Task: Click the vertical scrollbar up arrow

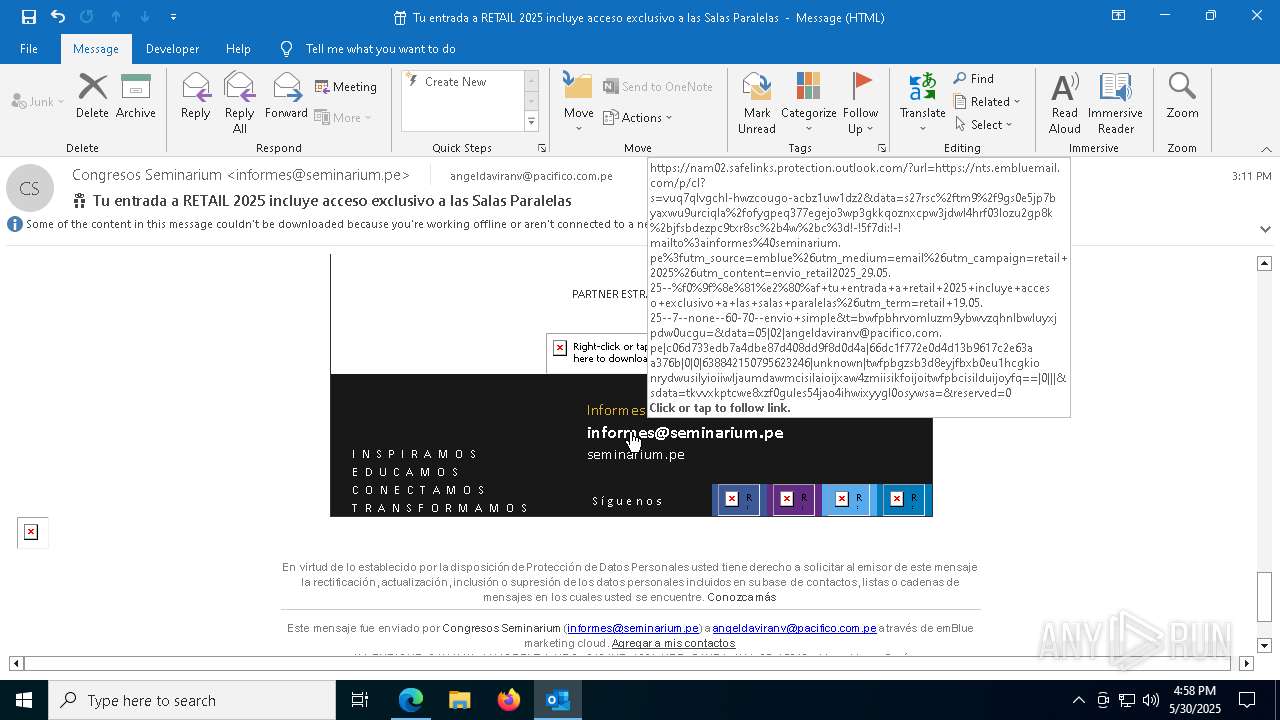Action: click(1264, 263)
